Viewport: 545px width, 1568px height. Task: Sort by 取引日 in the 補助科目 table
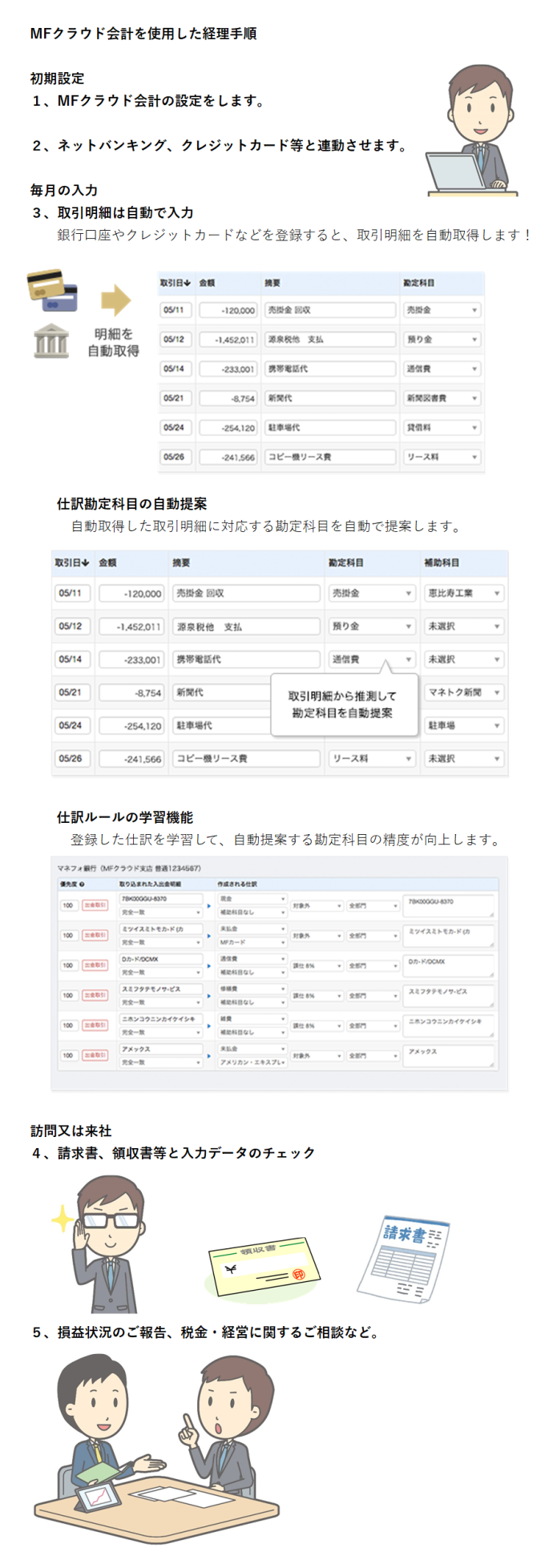[71, 562]
